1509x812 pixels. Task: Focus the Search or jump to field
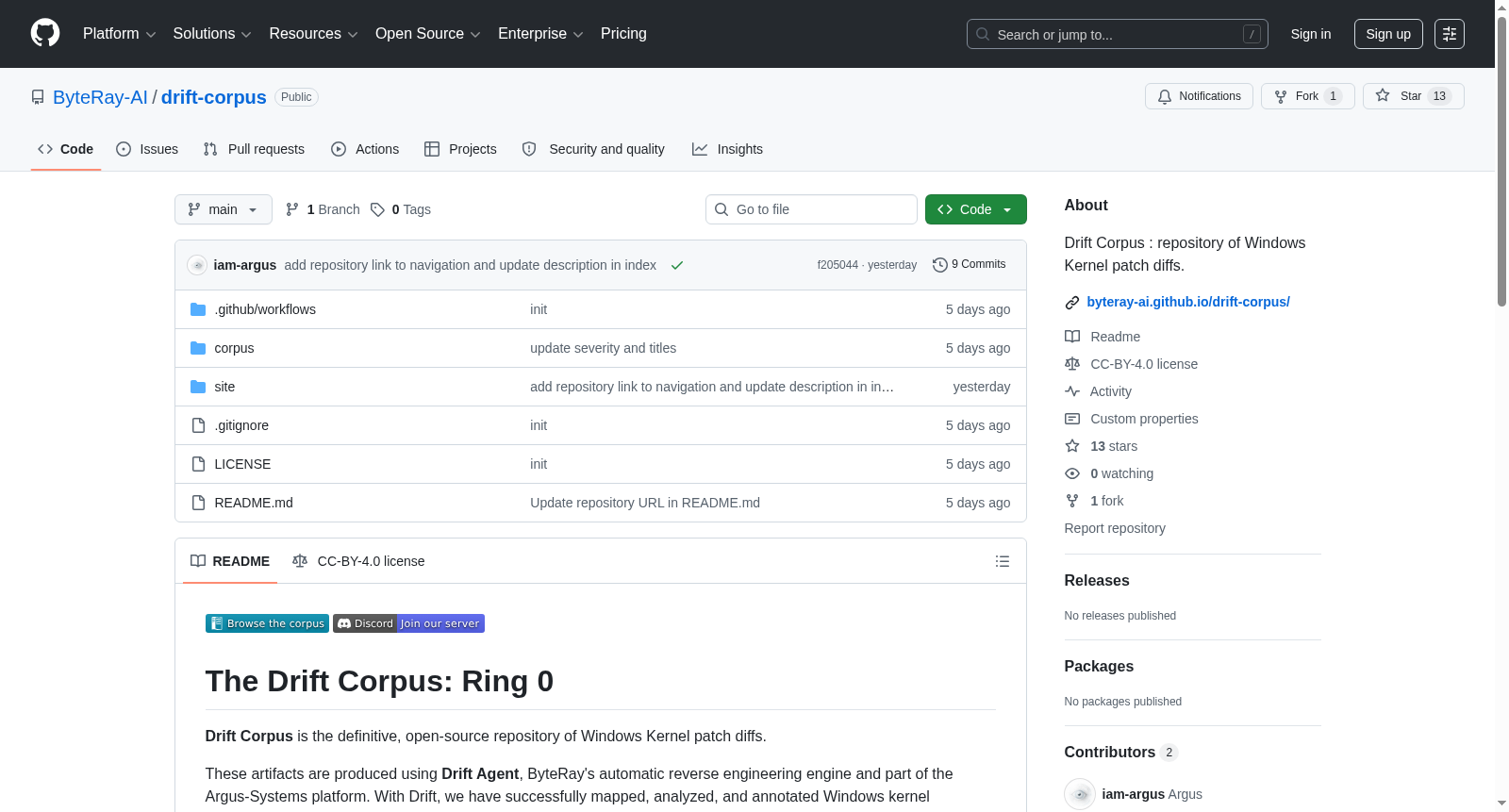pos(1118,34)
